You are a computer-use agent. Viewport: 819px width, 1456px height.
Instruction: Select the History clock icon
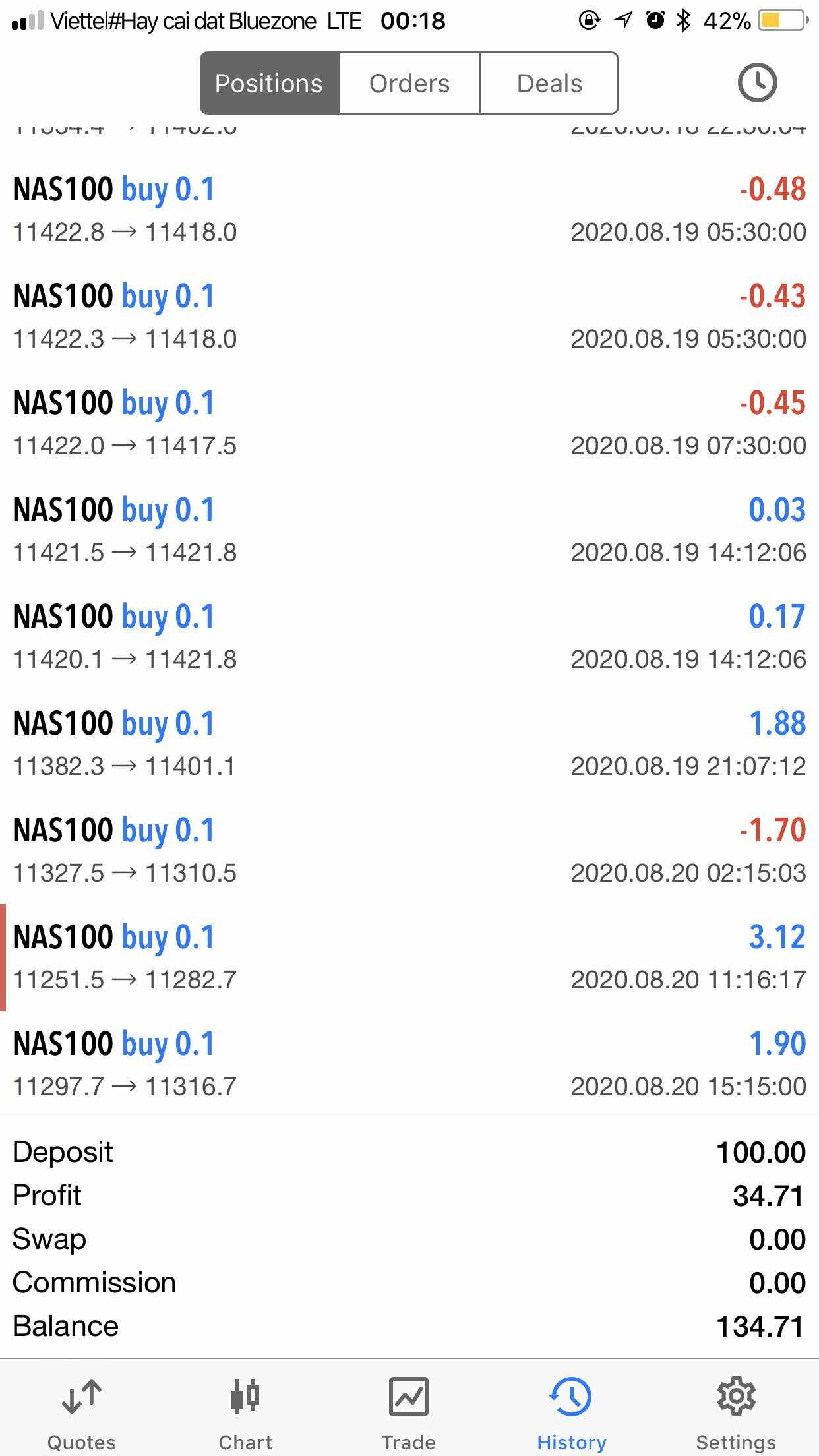(571, 1397)
